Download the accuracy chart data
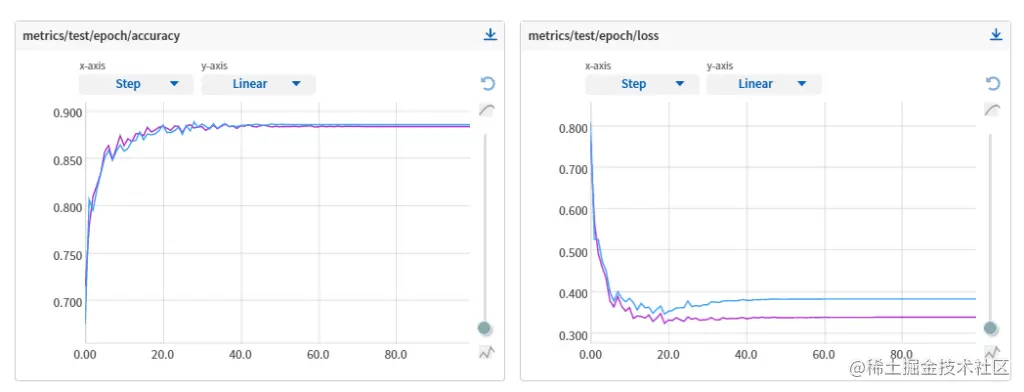The width and height of the screenshot is (1024, 392). pyautogui.click(x=490, y=35)
